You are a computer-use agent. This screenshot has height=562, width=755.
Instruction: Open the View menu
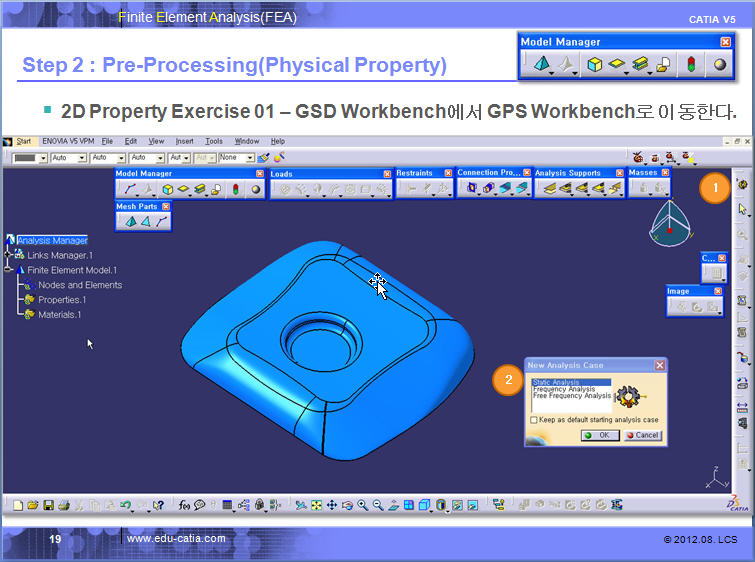tap(156, 141)
